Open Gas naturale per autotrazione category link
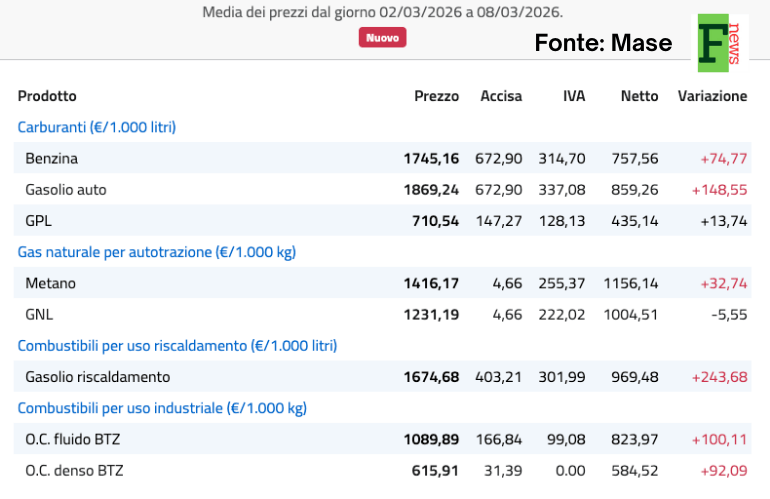This screenshot has height=499, width=770. (x=156, y=252)
